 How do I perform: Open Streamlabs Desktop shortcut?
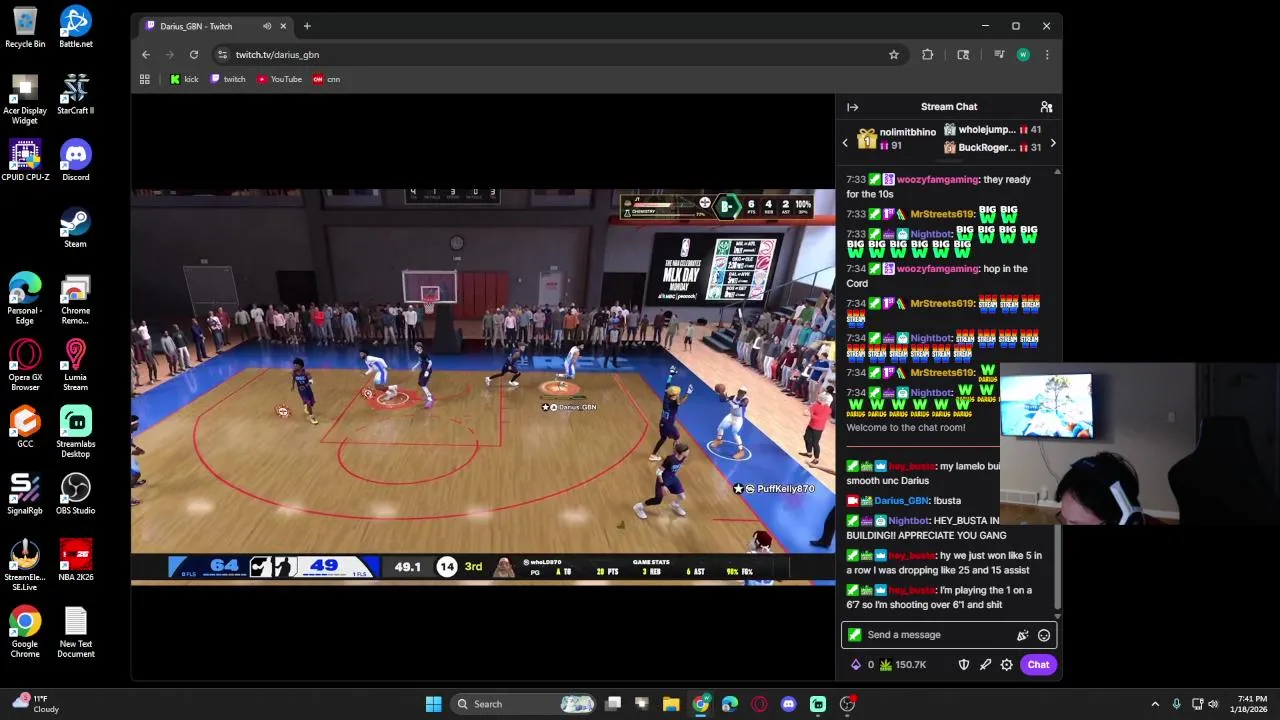[76, 432]
